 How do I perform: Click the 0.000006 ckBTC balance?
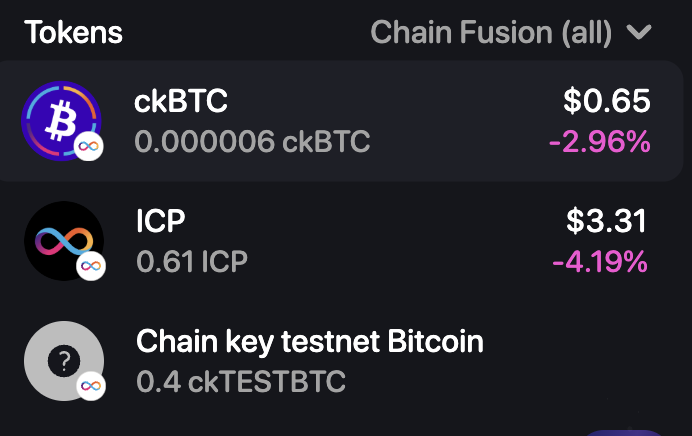pyautogui.click(x=252, y=142)
